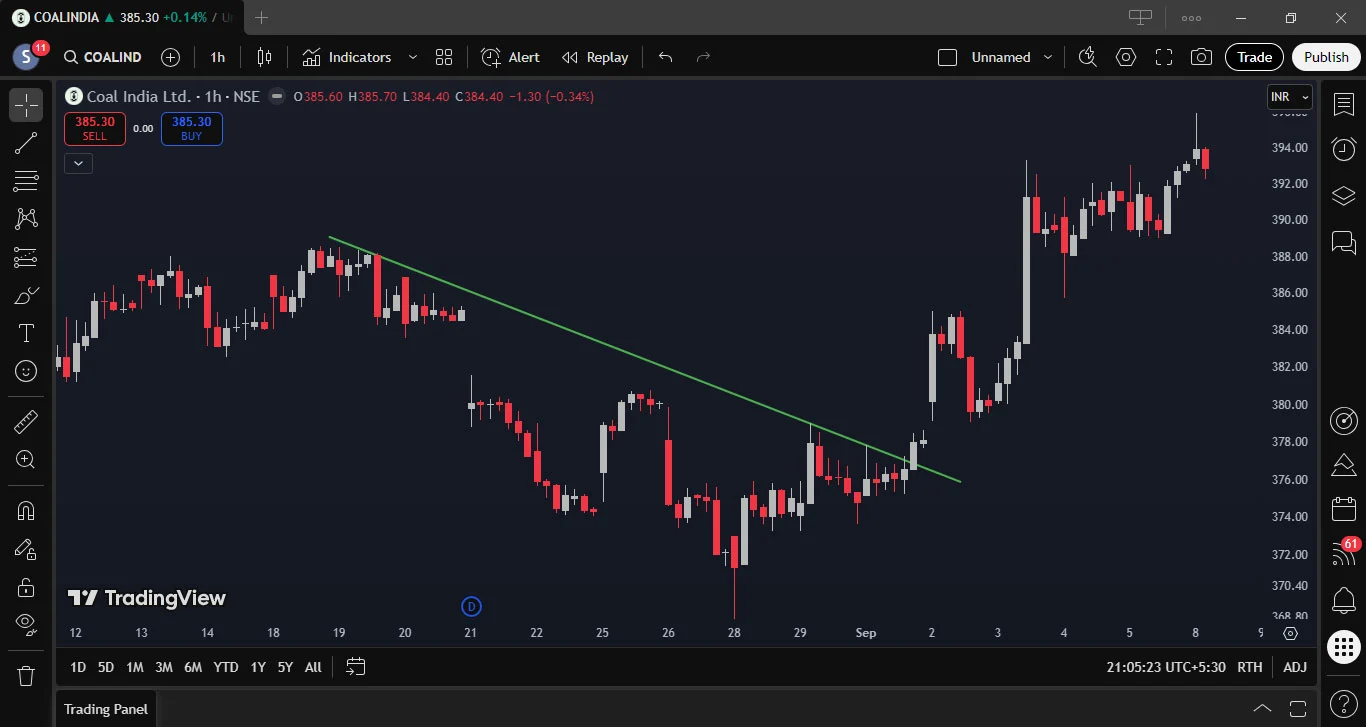
Task: Toggle the RTH session setting
Action: (x=1250, y=667)
